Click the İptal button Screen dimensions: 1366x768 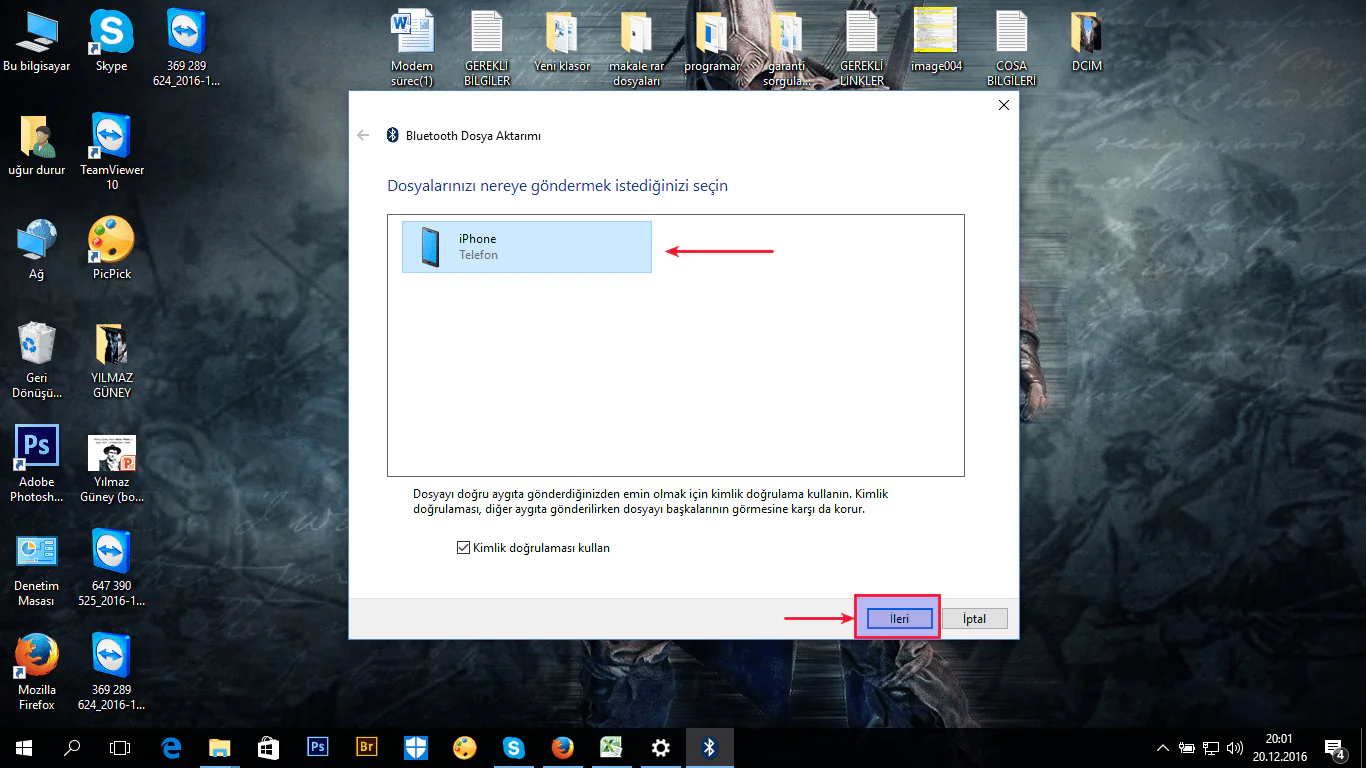click(x=974, y=619)
